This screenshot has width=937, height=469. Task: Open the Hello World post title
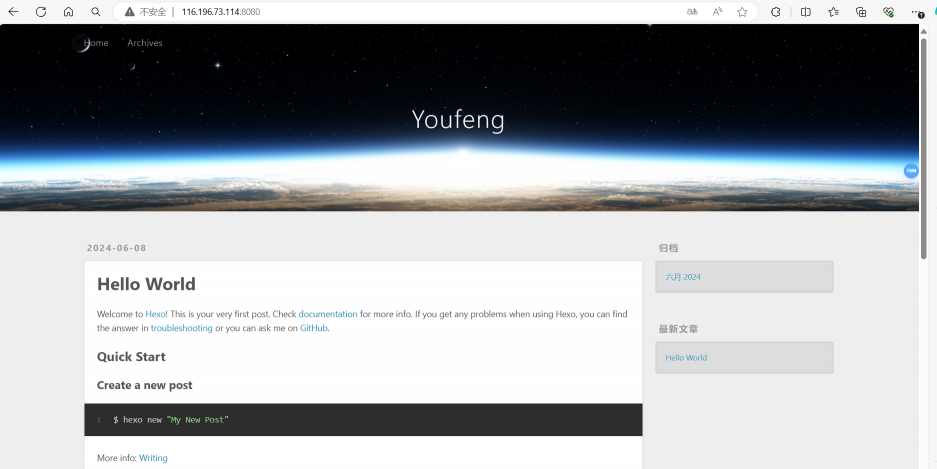146,285
